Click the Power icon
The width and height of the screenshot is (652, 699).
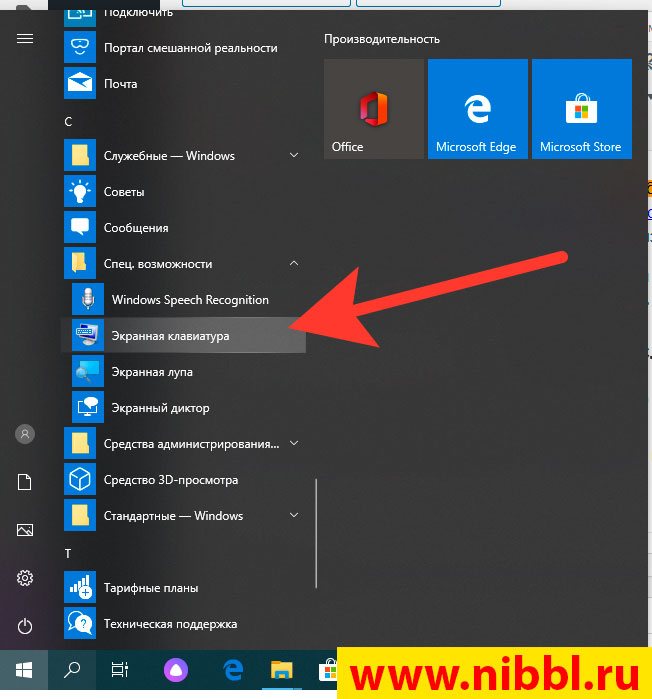tap(25, 626)
